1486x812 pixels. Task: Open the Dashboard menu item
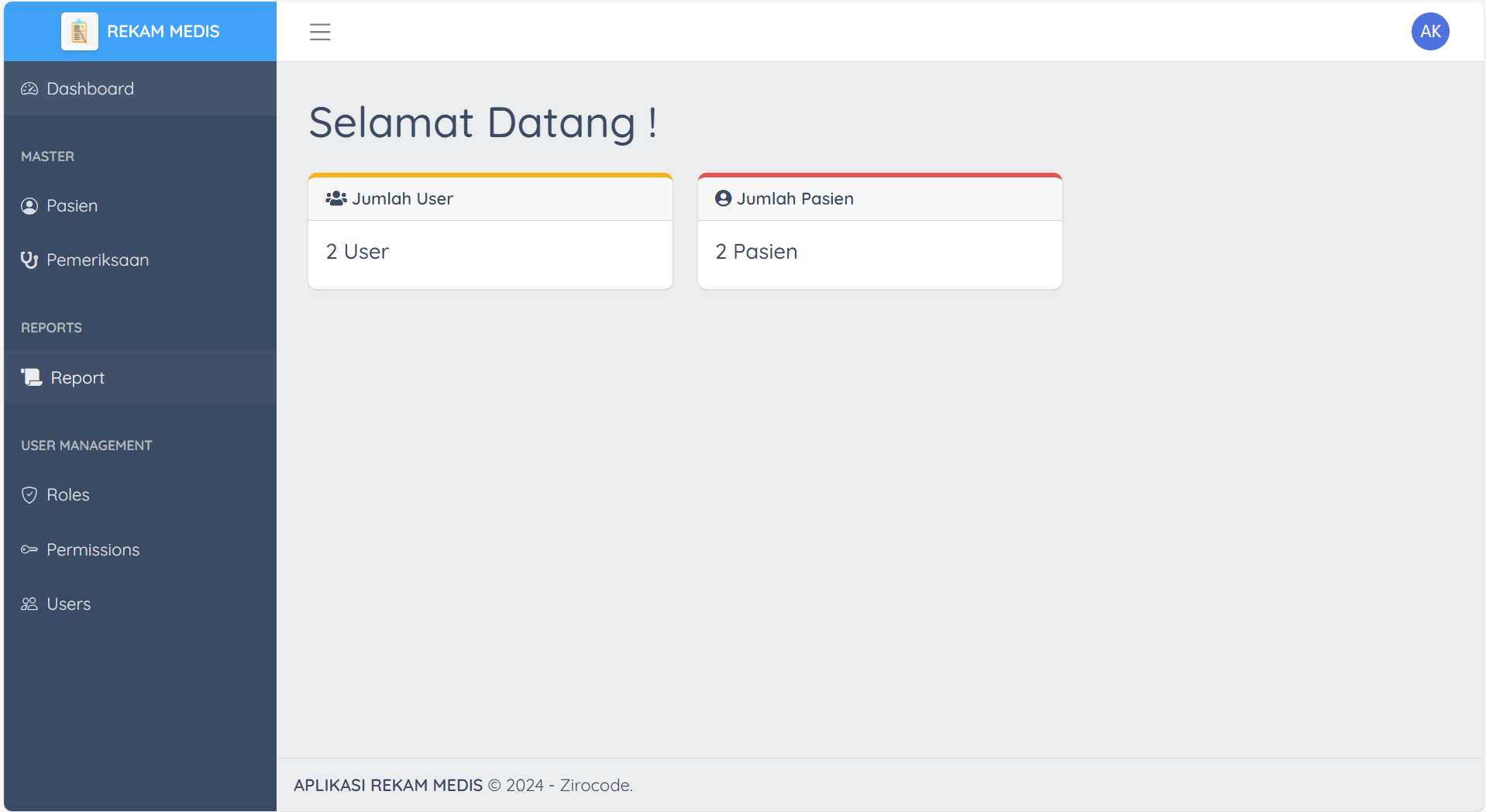coord(90,89)
